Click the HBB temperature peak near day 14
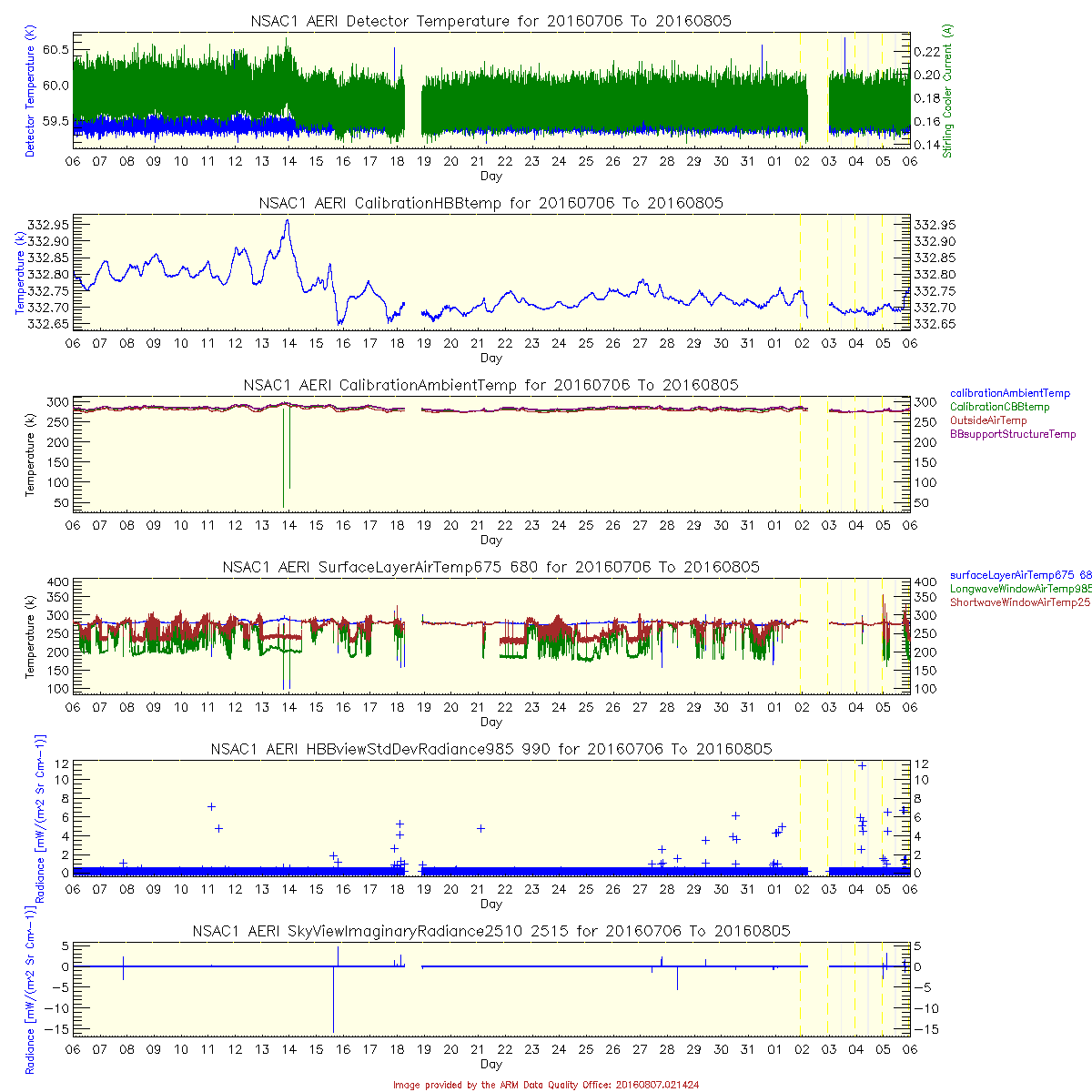The image size is (1092, 1092). point(288,221)
